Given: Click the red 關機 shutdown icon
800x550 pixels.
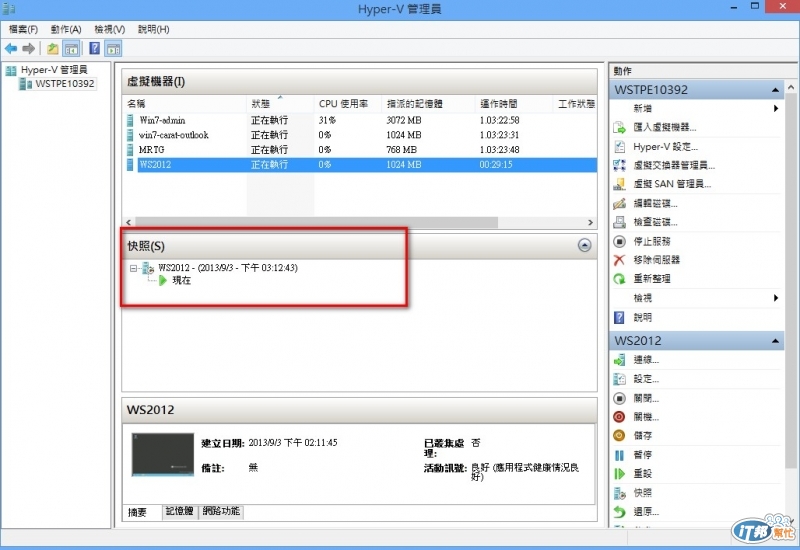Looking at the screenshot, I should tap(619, 417).
